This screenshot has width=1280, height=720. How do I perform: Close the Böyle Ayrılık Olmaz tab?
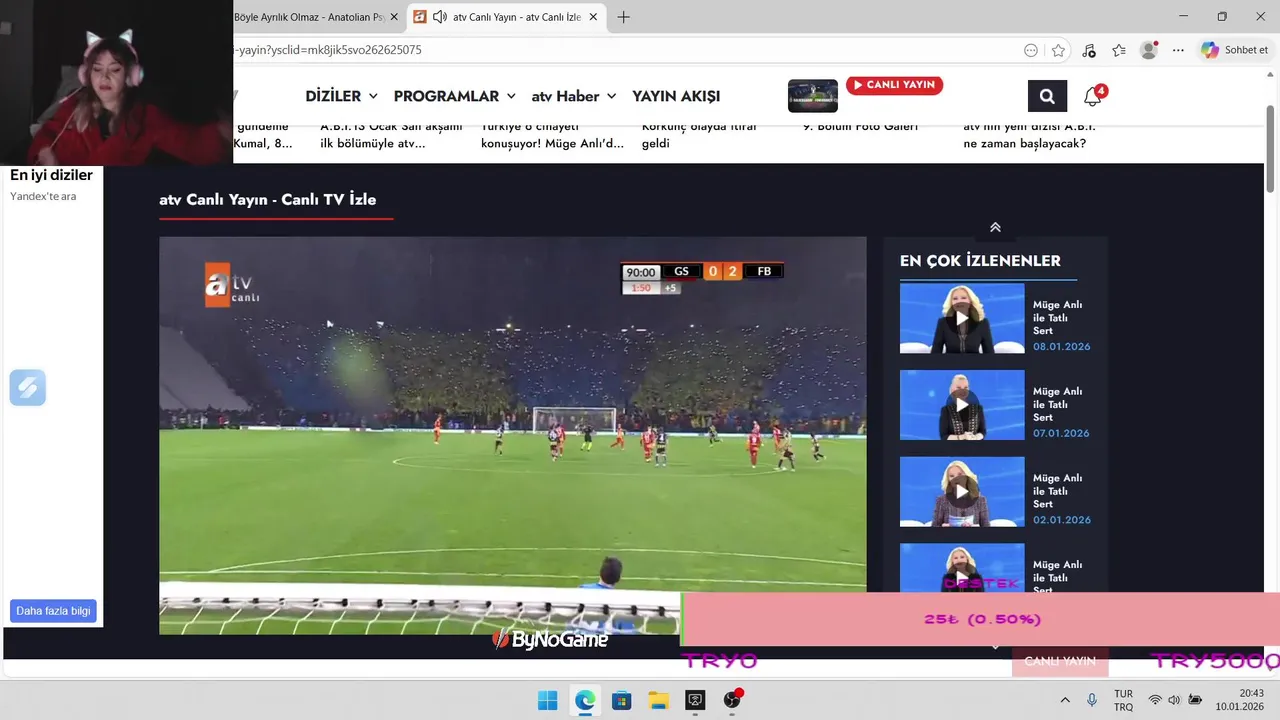(394, 17)
